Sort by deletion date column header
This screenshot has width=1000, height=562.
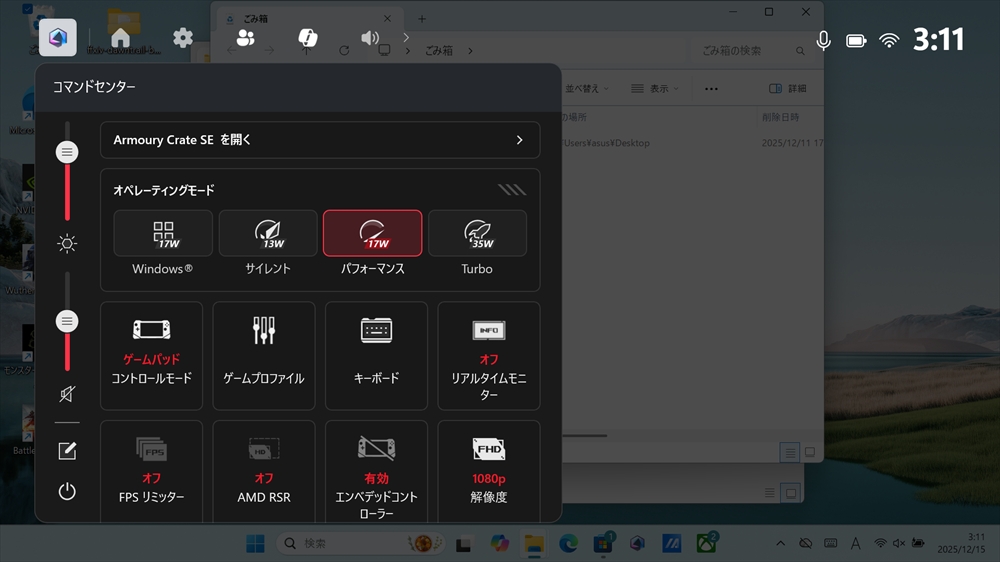pyautogui.click(x=781, y=117)
